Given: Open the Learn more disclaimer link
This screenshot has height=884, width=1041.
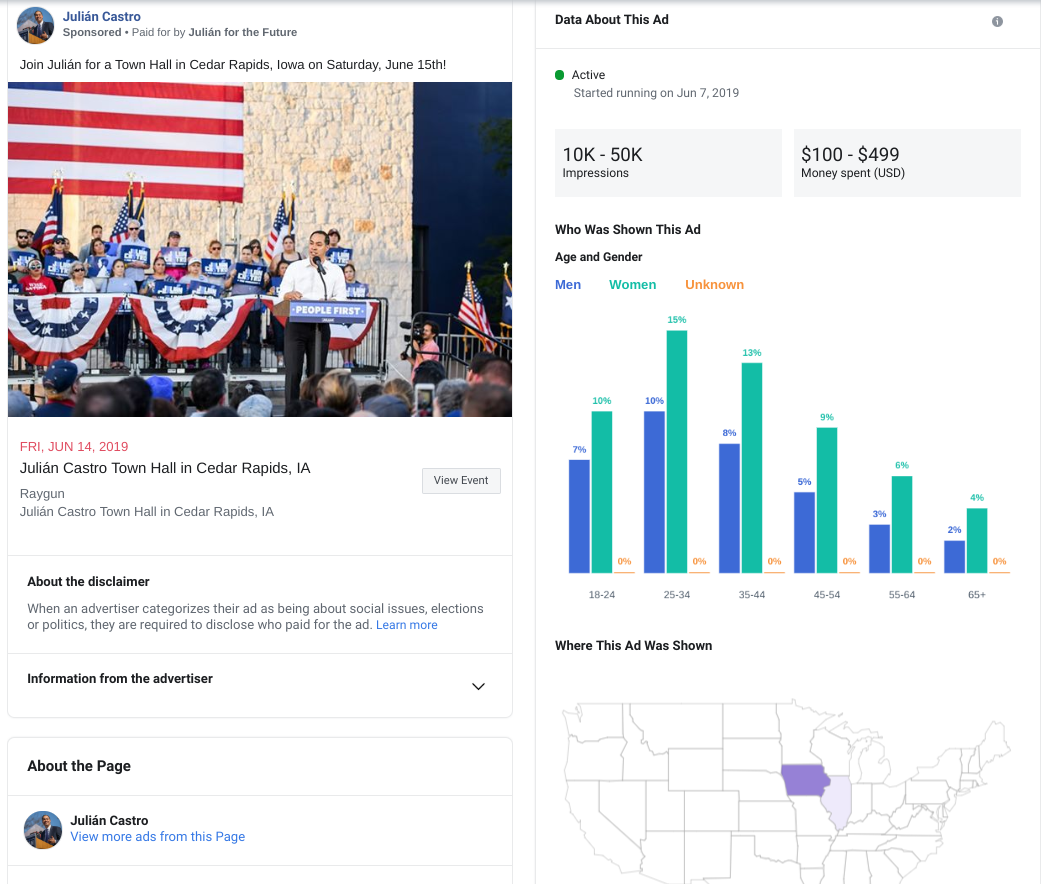Looking at the screenshot, I should pyautogui.click(x=406, y=625).
